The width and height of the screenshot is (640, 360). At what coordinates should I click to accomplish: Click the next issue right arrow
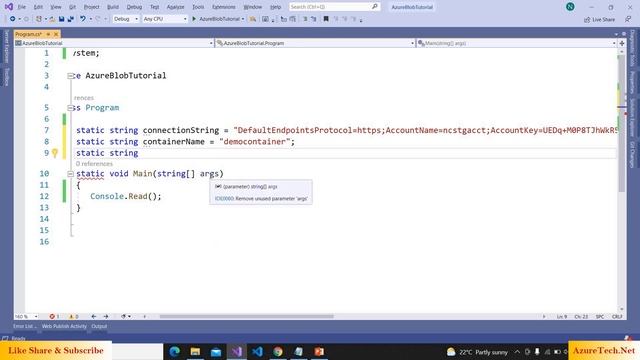point(106,316)
